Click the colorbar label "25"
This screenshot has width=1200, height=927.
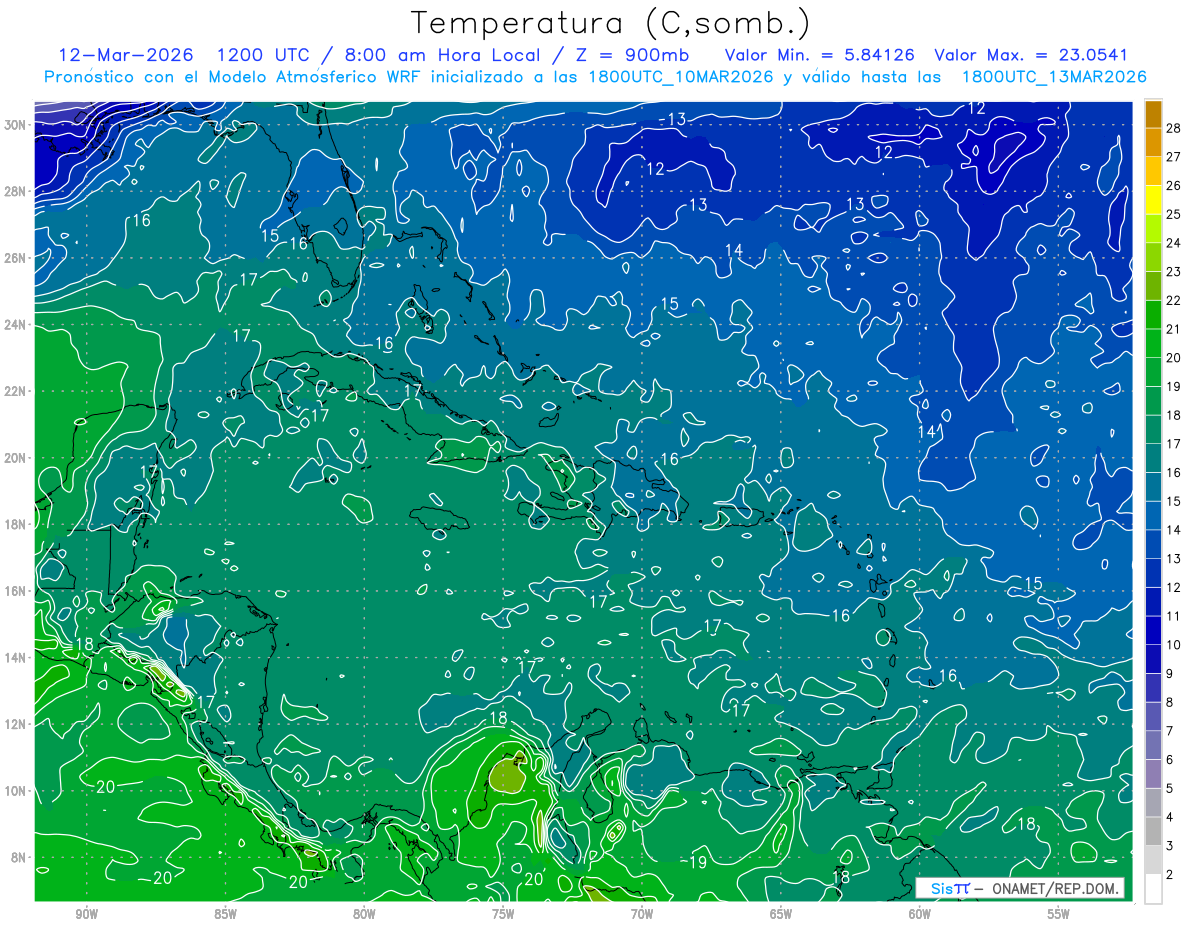(x=1174, y=214)
